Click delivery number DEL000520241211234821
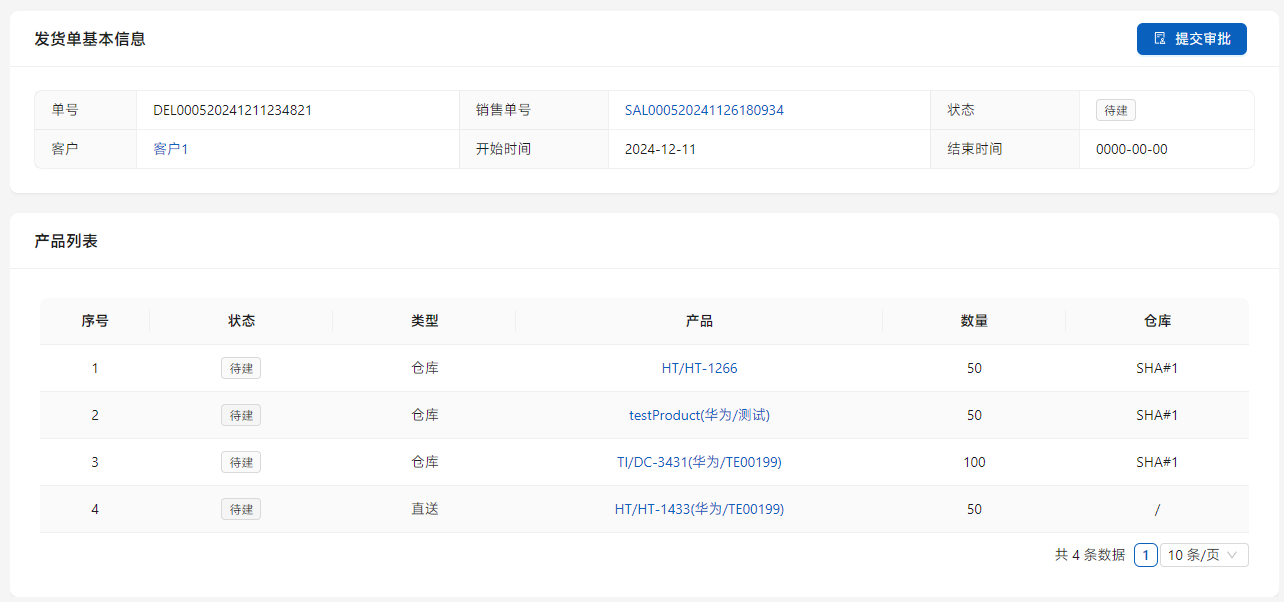This screenshot has width=1284, height=602. 232,110
